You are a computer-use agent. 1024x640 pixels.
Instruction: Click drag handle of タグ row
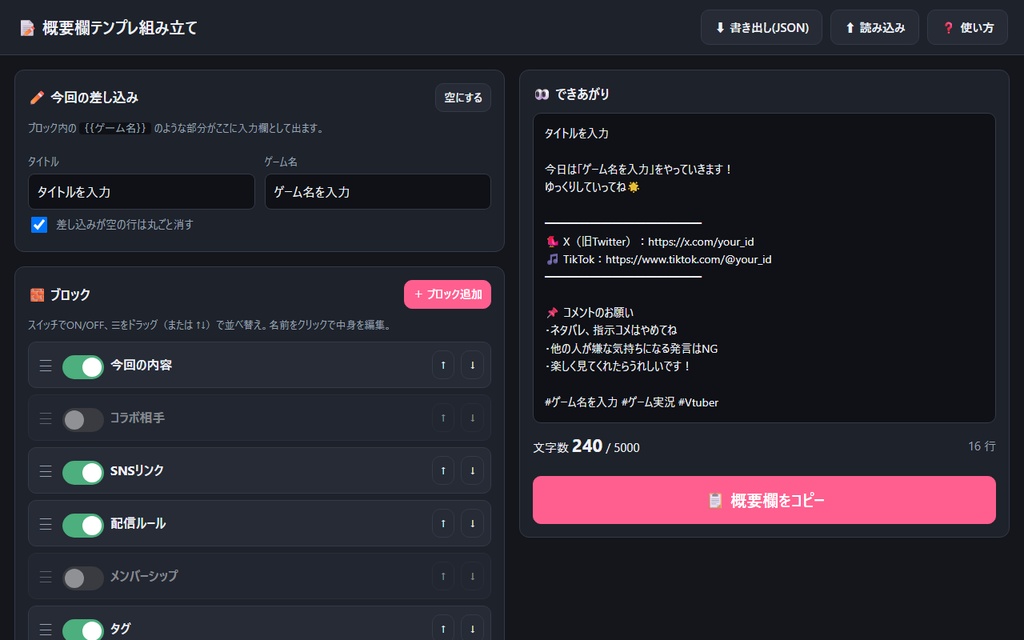tap(45, 630)
